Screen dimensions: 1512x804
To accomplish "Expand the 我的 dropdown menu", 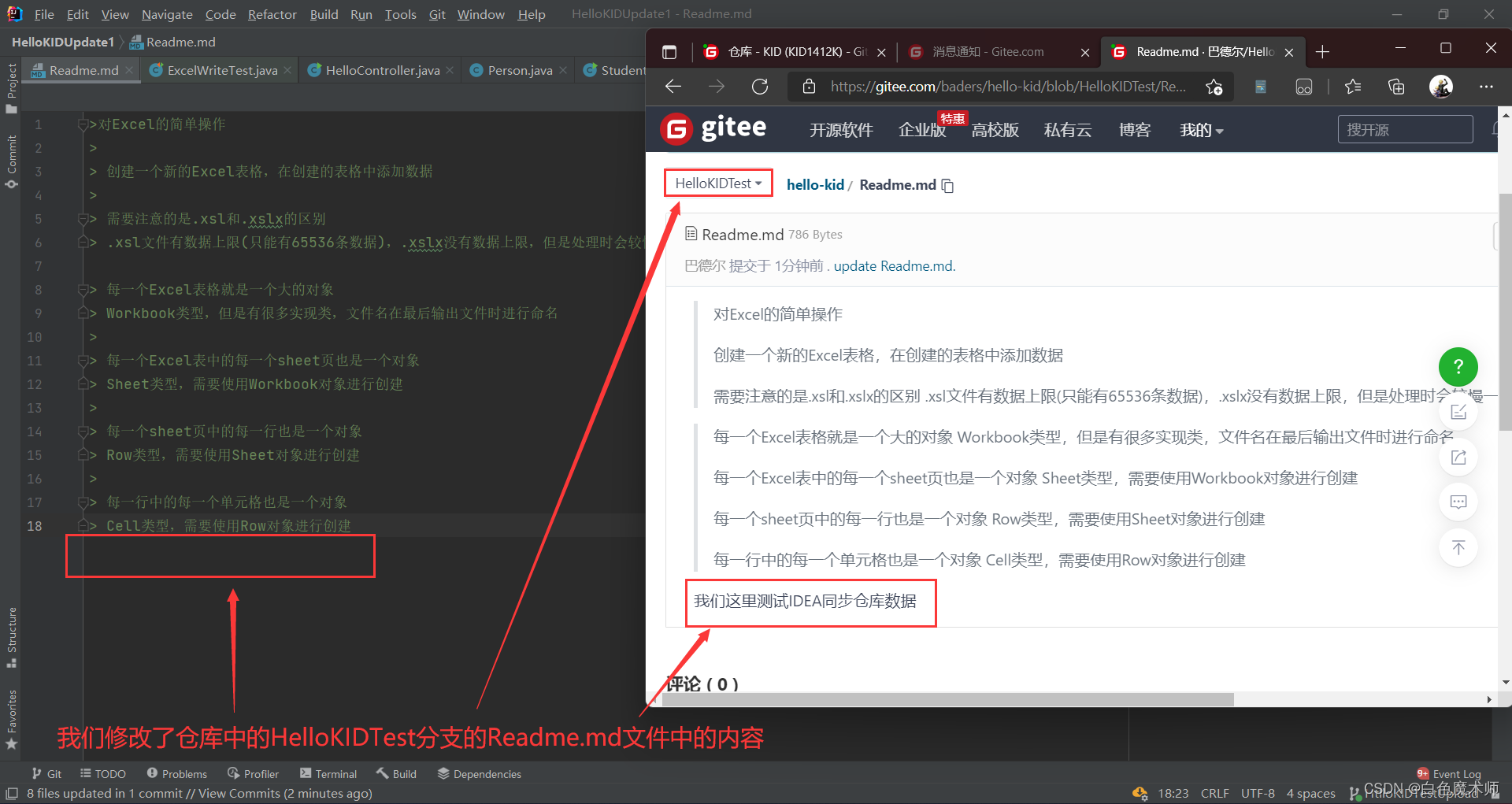I will click(1202, 130).
